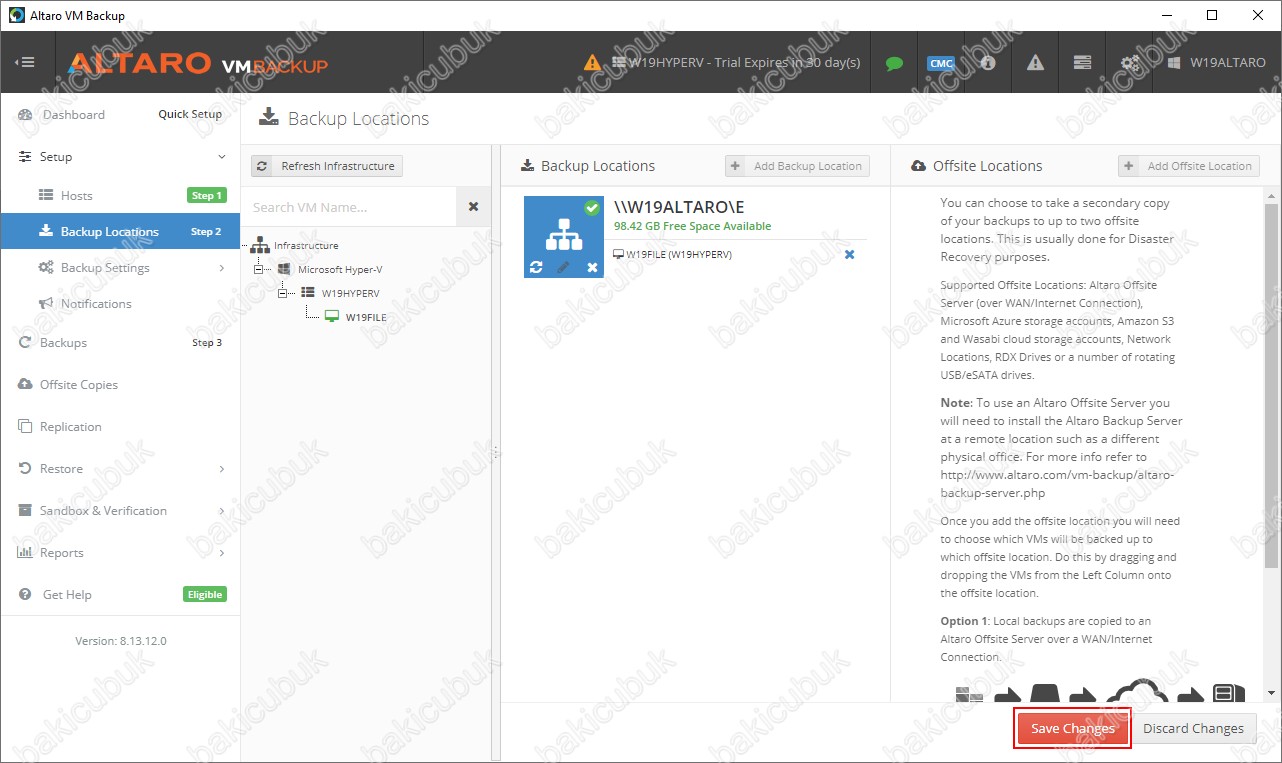Screen dimensions: 1282x763
Task: Click Add Offsite Location button
Action: [1189, 166]
